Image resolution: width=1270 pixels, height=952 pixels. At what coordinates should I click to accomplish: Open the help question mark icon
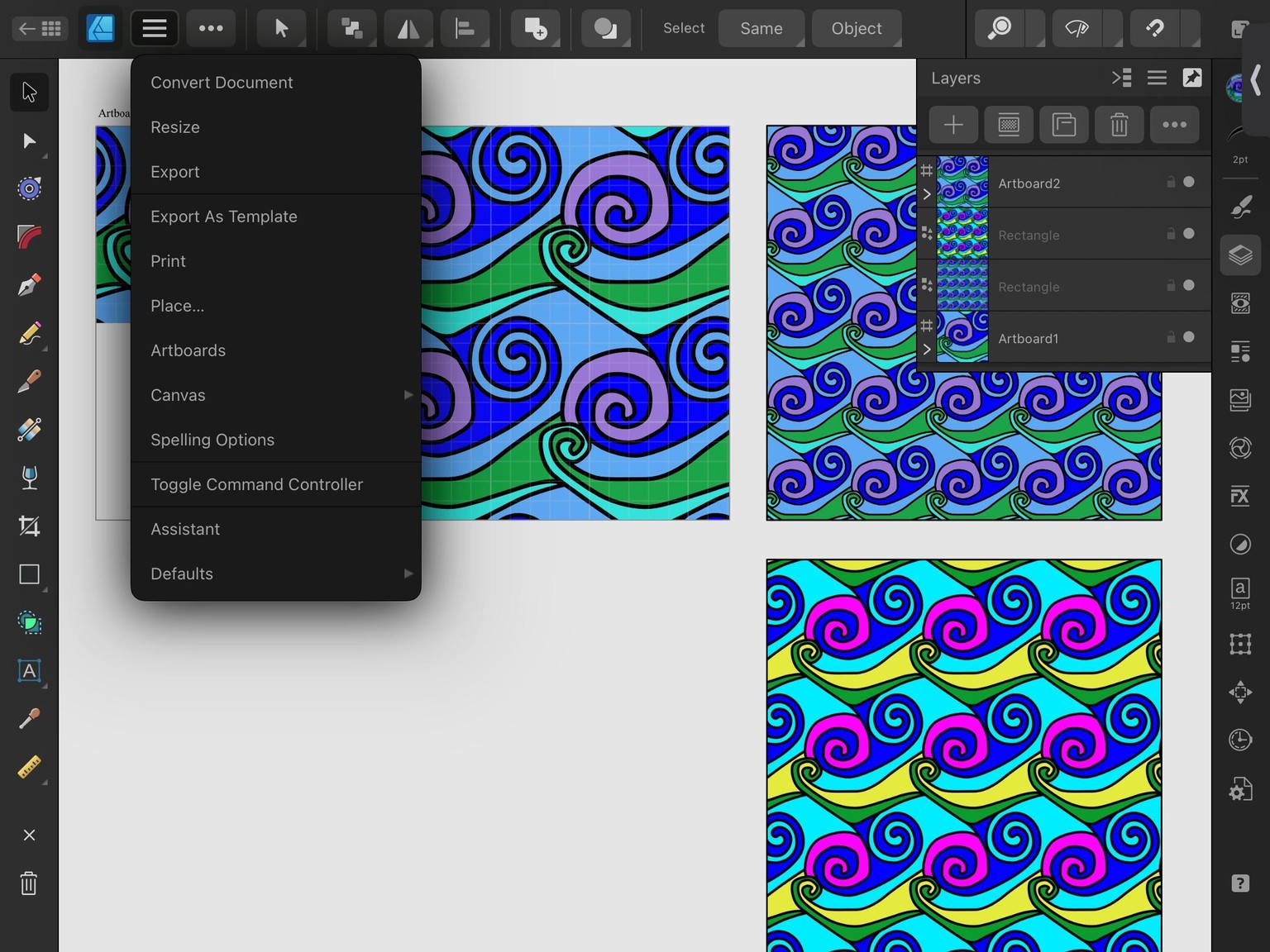point(1240,883)
